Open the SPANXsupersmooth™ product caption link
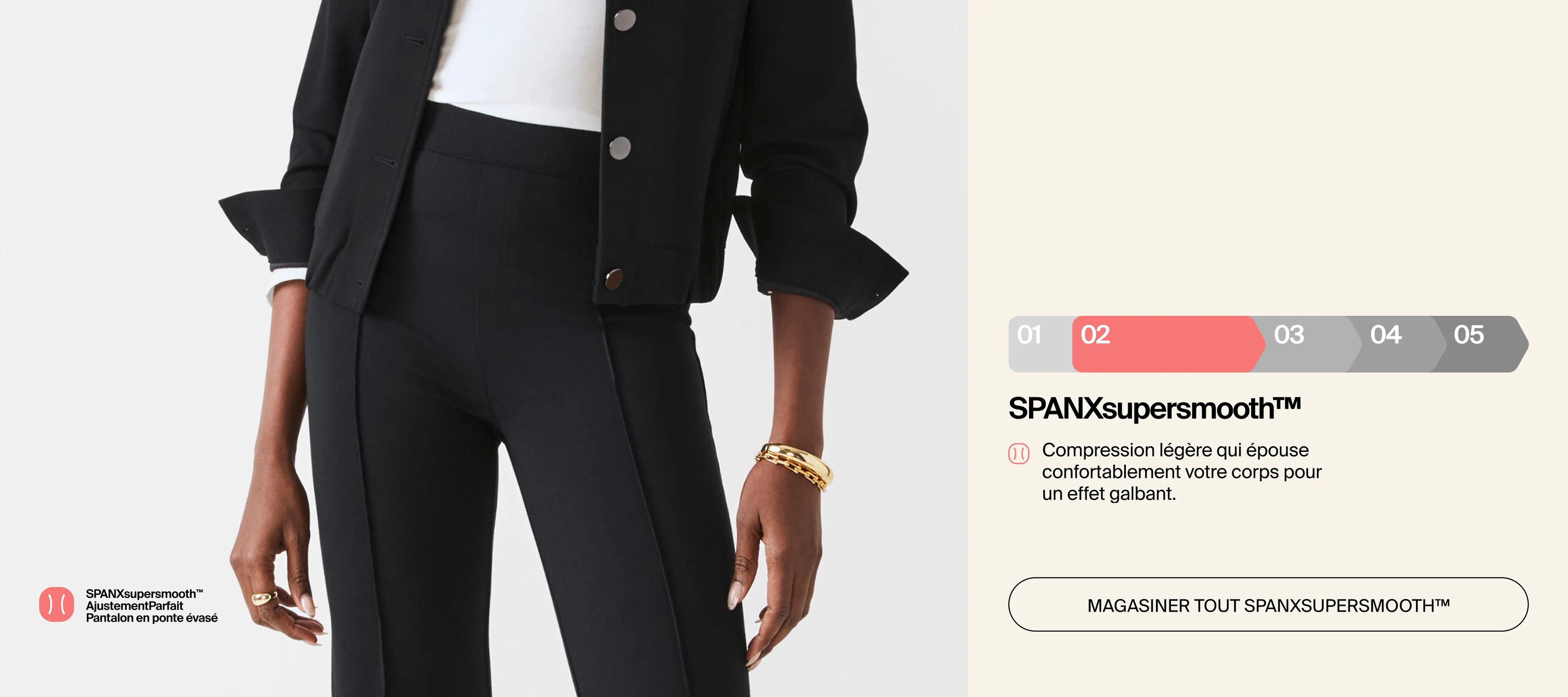Image resolution: width=1568 pixels, height=697 pixels. pos(144,594)
